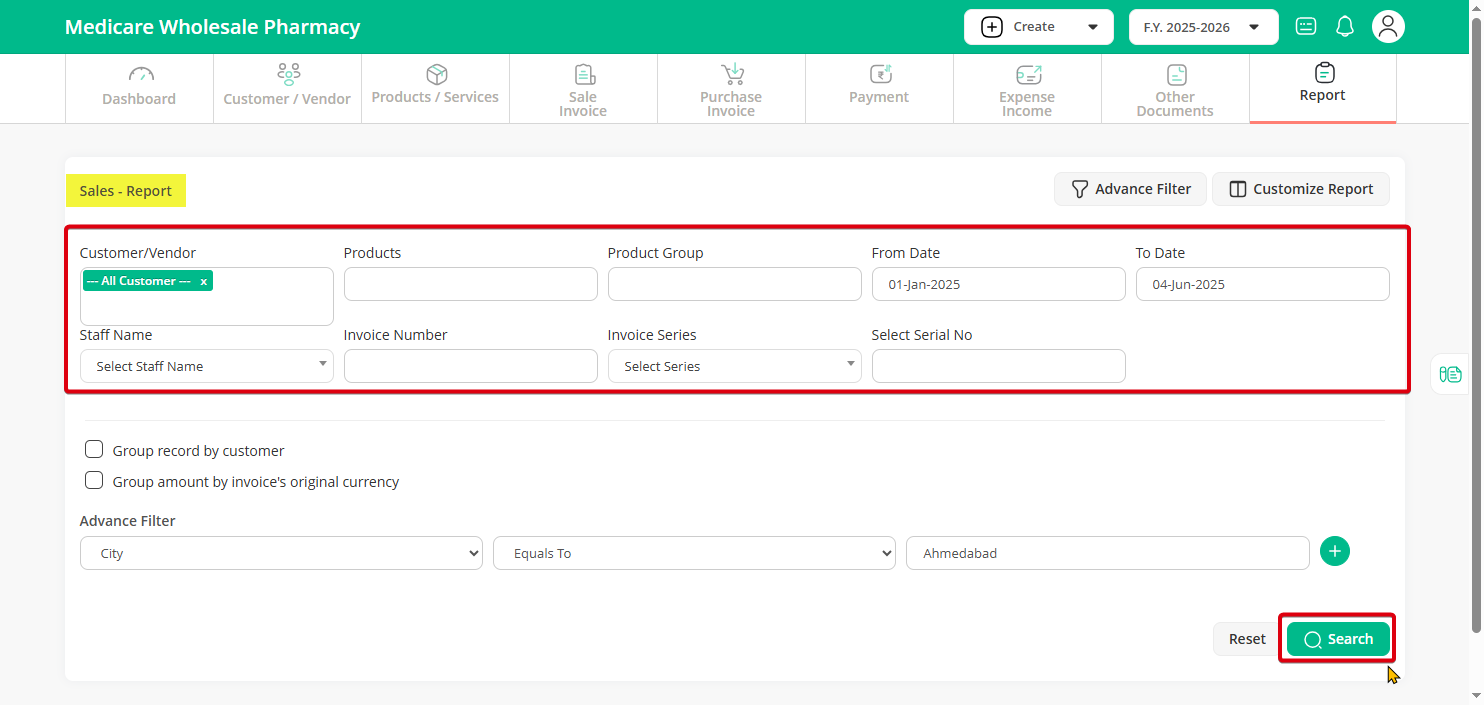Open the Select Series dropdown

(x=735, y=366)
